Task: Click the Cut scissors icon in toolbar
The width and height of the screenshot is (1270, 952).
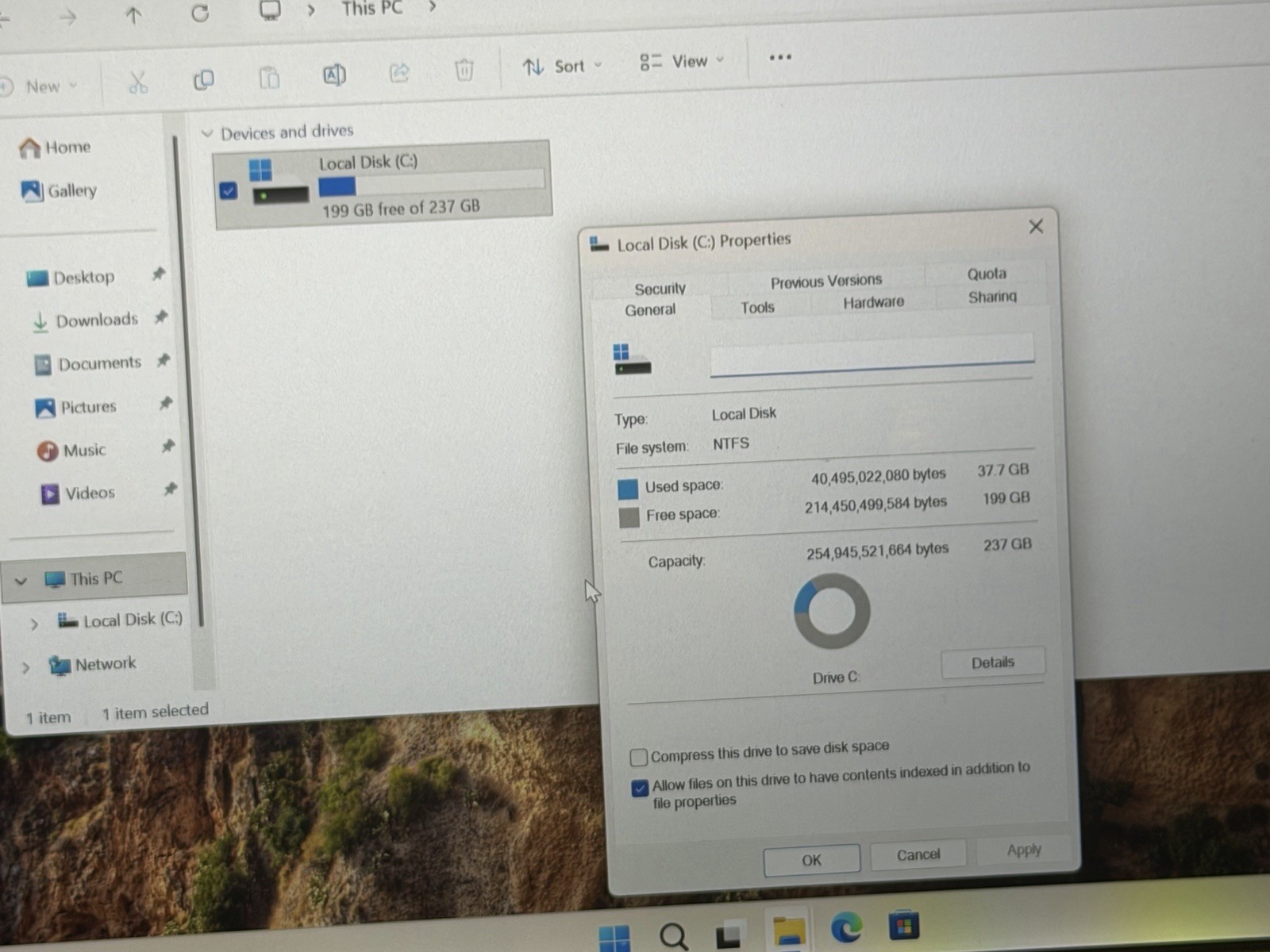Action: (138, 82)
